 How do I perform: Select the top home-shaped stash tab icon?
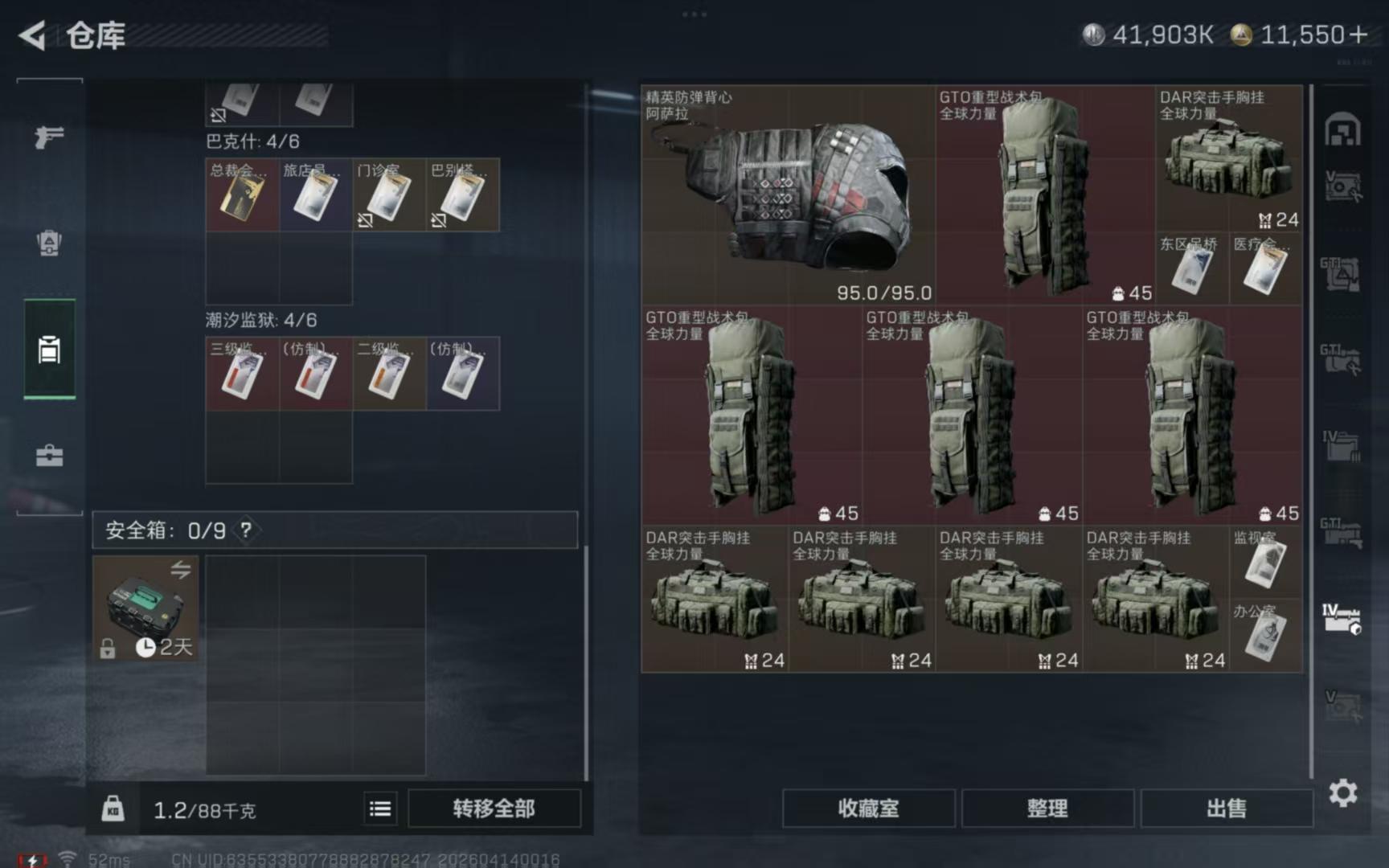(1342, 129)
